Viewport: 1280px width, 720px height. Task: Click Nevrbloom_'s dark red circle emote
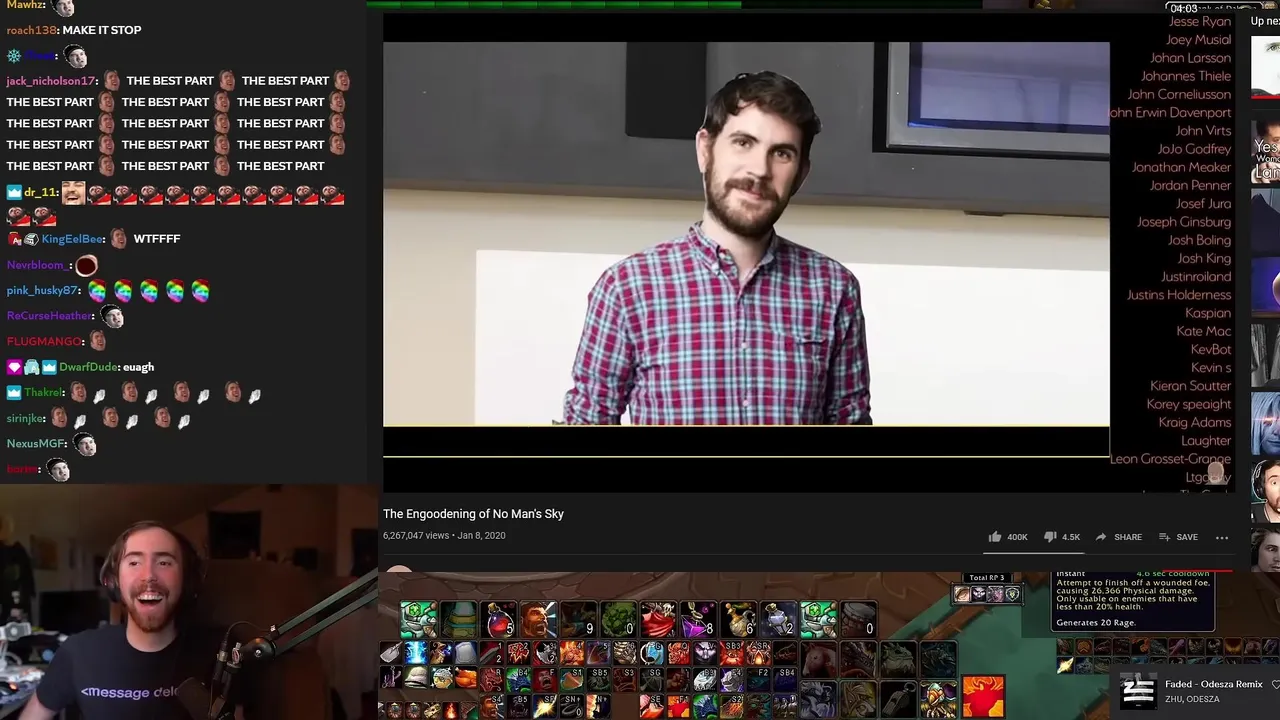coord(86,265)
